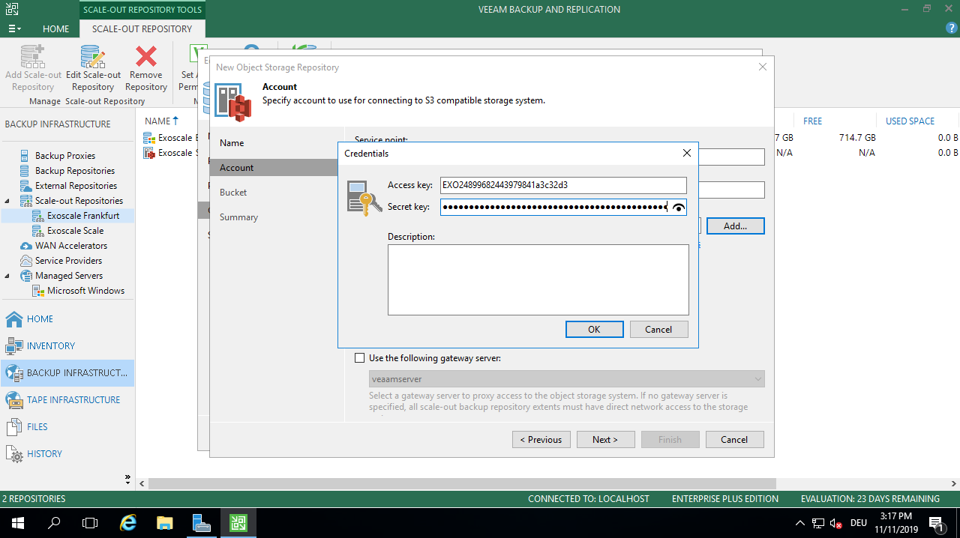Select the Scale-out Repository ribbon tab
The image size is (960, 538).
142,29
